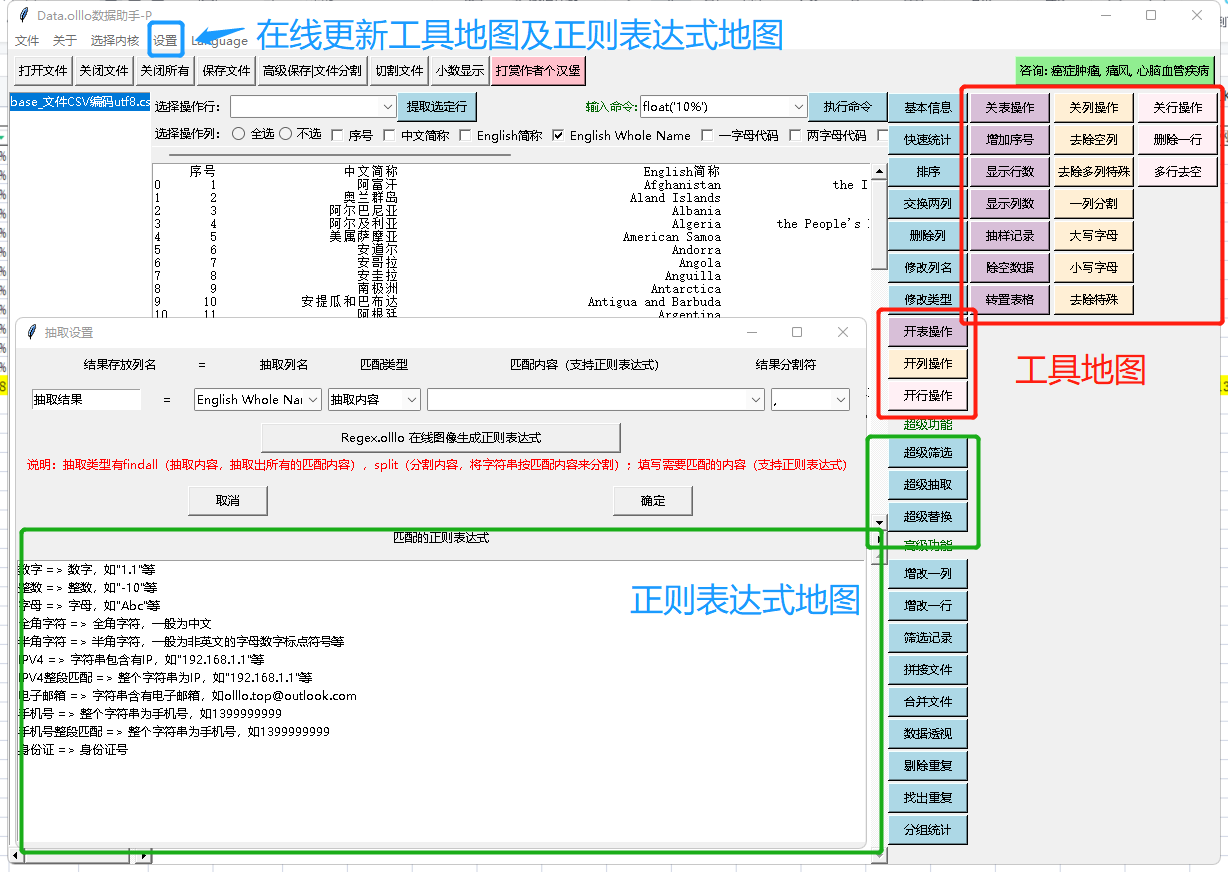
Task: Open the 匹配类型 dropdown showing 抽取内容
Action: (x=410, y=400)
